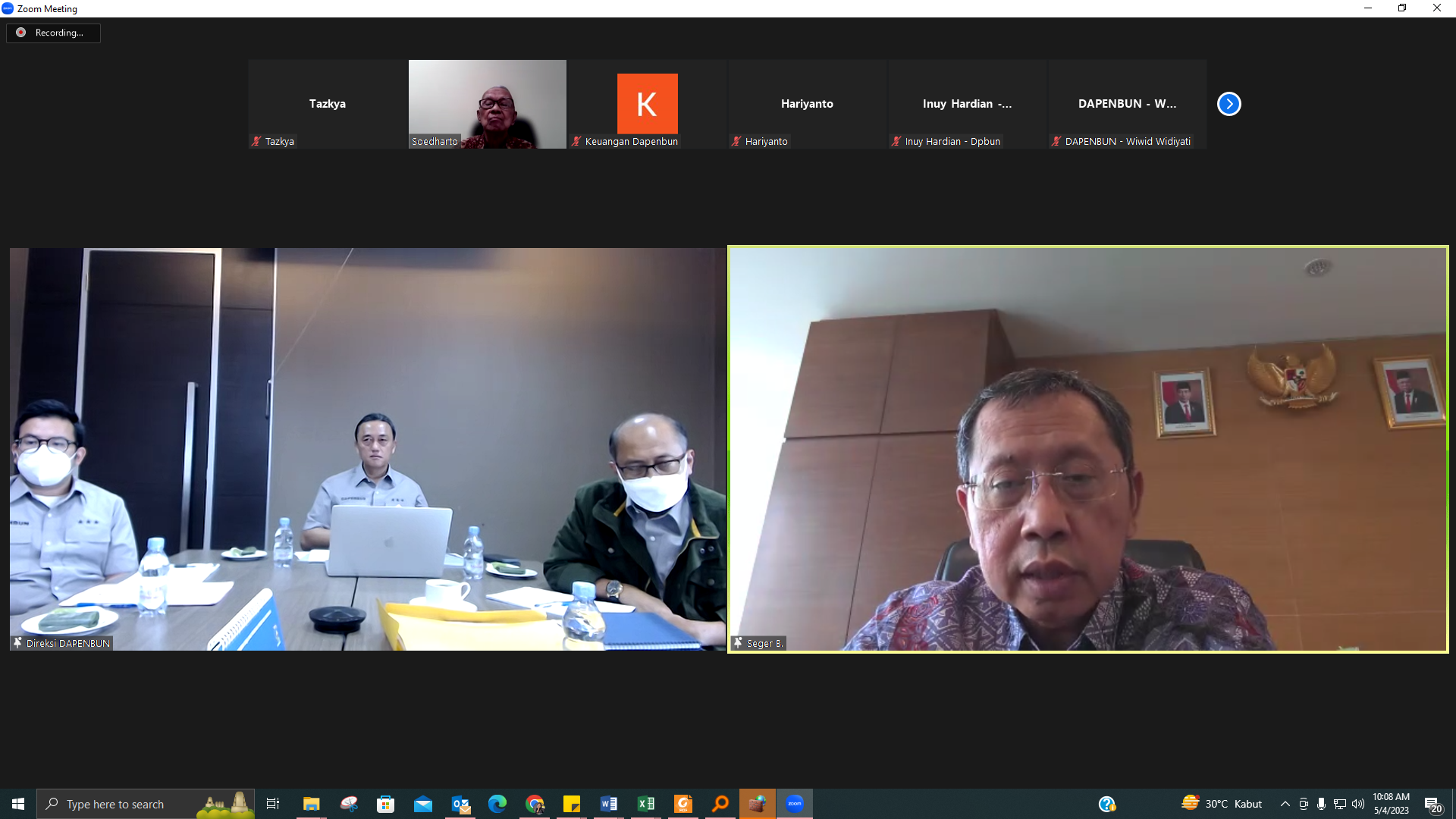Open the 30°C Kabut weather widget
This screenshot has width=1456, height=819.
1221,804
